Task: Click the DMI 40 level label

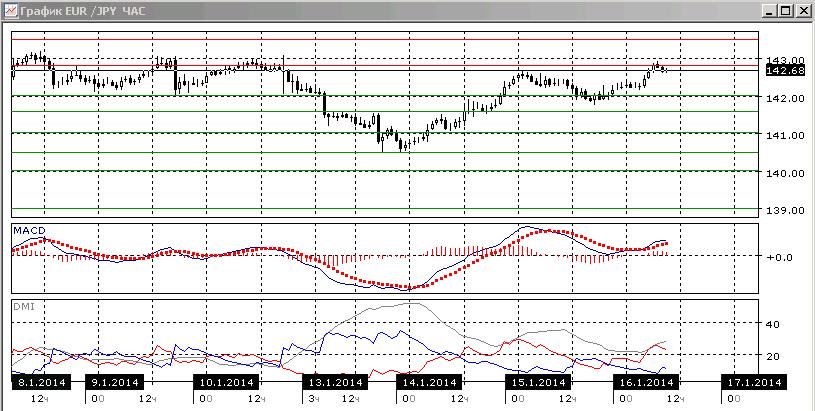Action: 773,324
